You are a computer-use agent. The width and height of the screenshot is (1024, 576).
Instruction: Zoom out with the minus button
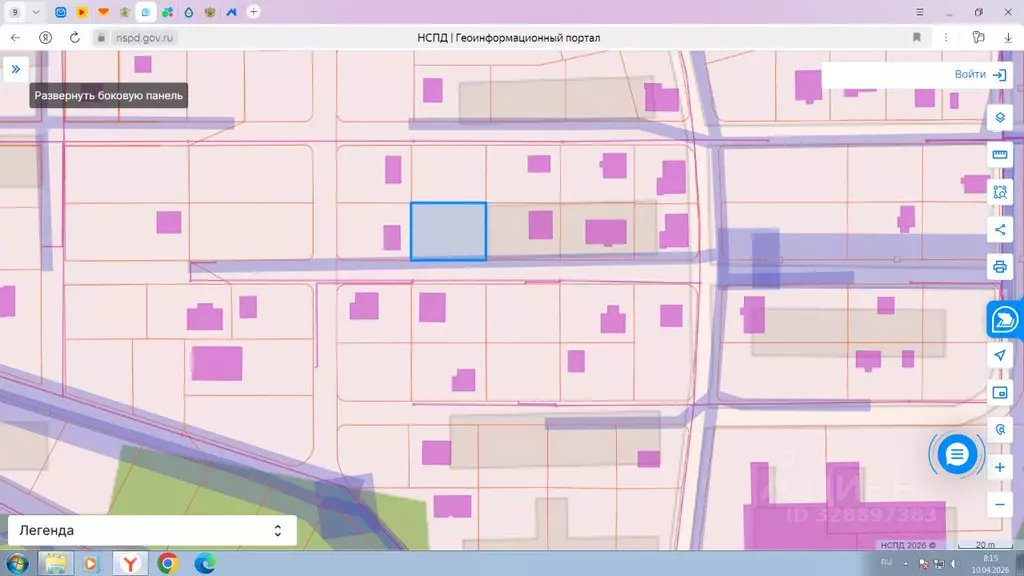(x=999, y=504)
